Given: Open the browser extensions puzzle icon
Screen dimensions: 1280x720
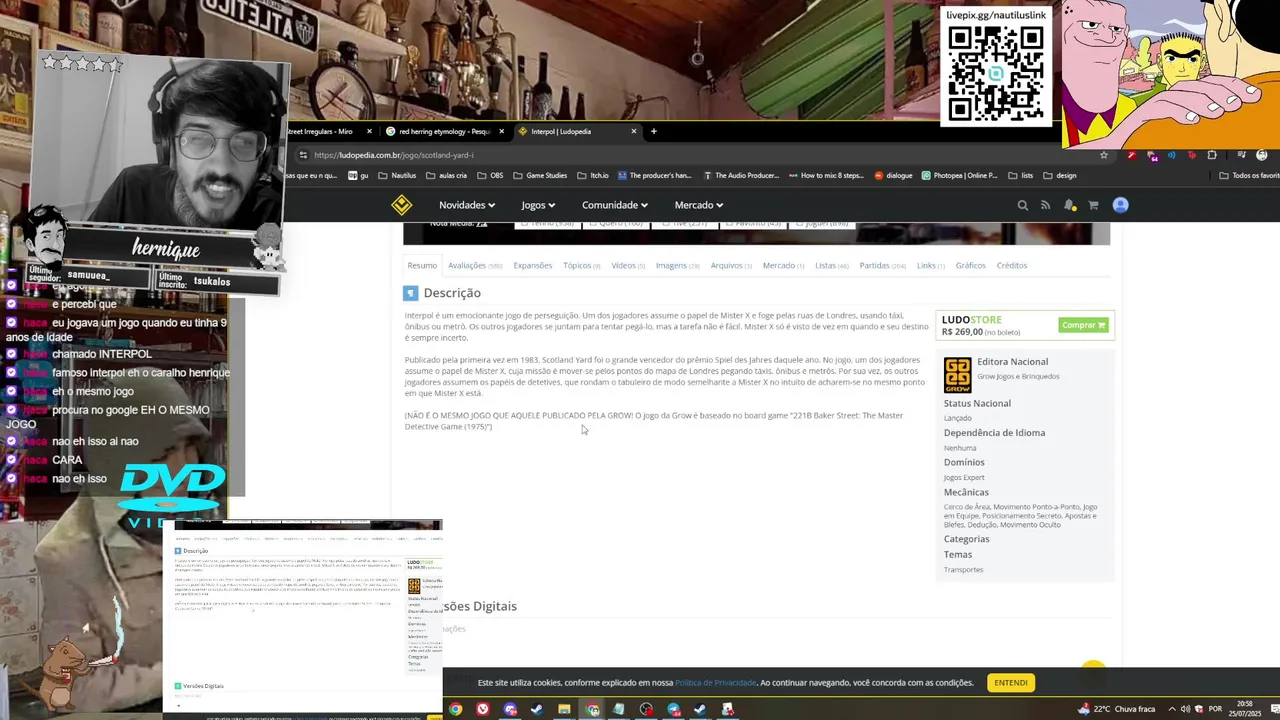Looking at the screenshot, I should pos(1212,155).
